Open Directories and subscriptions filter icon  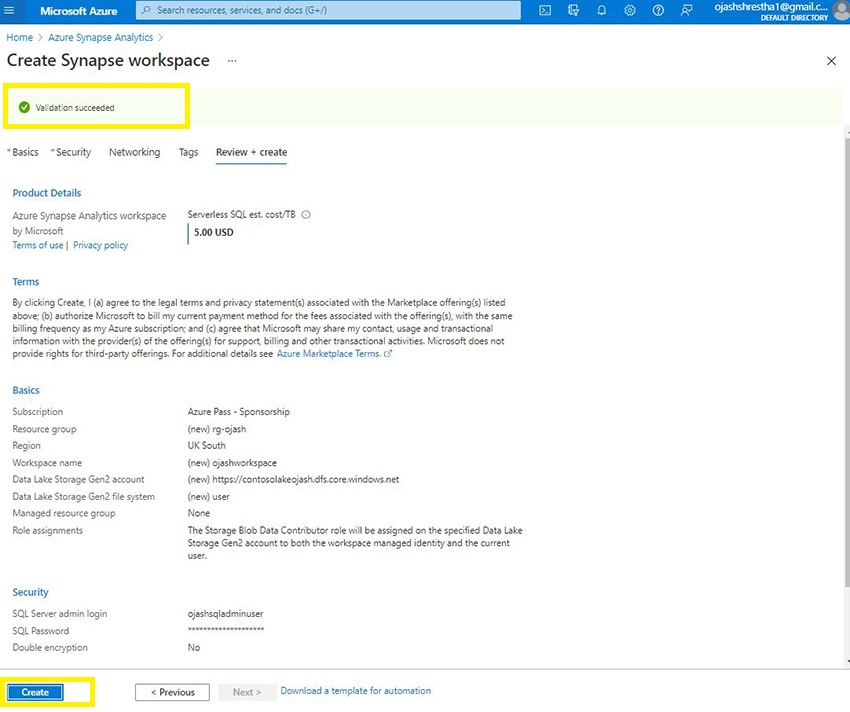(573, 10)
